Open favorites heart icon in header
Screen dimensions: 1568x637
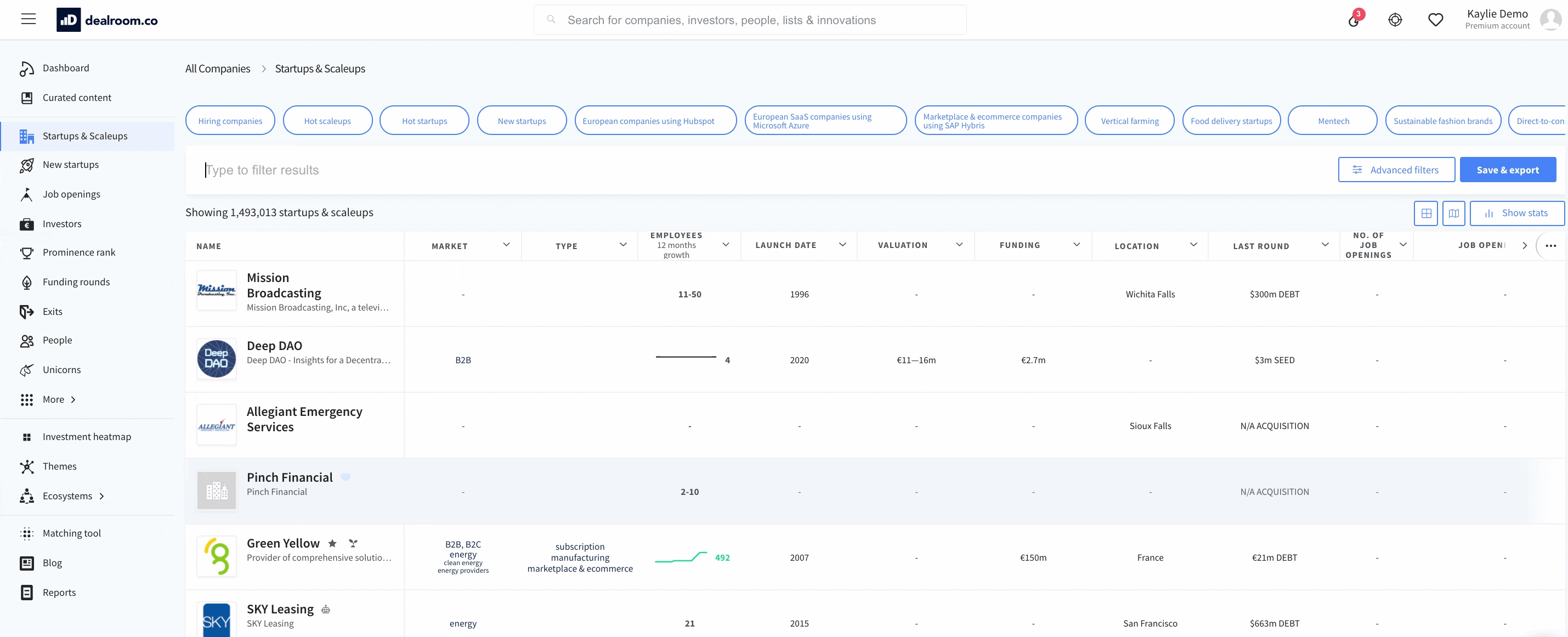tap(1435, 20)
